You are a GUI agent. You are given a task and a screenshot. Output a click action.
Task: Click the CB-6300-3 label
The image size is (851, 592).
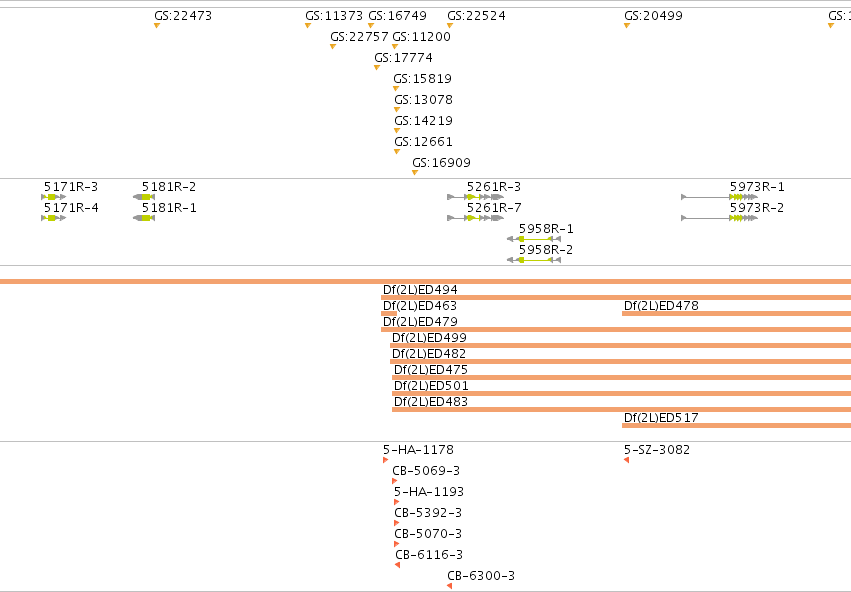click(x=481, y=576)
